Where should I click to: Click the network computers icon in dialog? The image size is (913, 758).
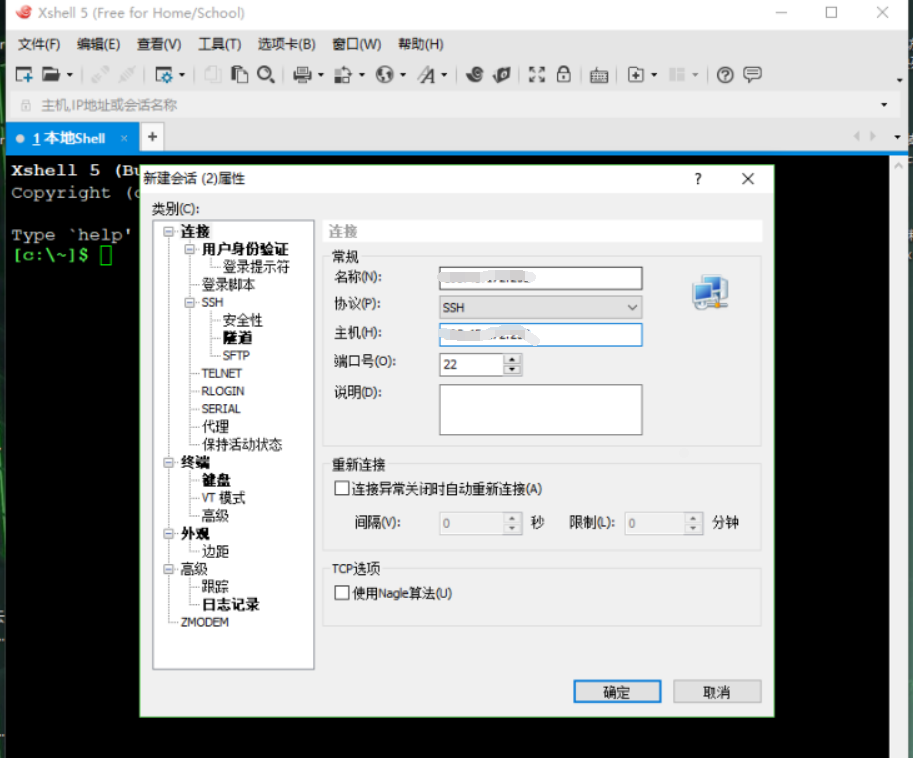(x=710, y=292)
